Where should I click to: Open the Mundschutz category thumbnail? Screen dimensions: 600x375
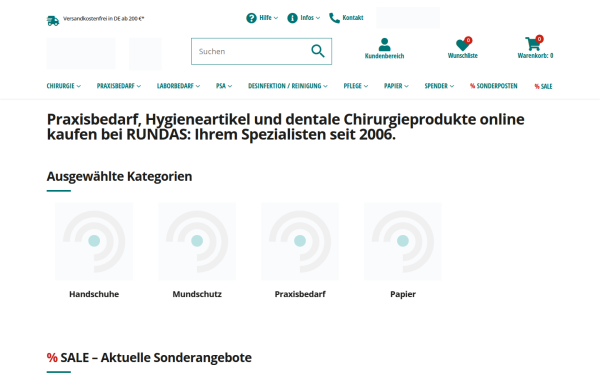point(197,241)
